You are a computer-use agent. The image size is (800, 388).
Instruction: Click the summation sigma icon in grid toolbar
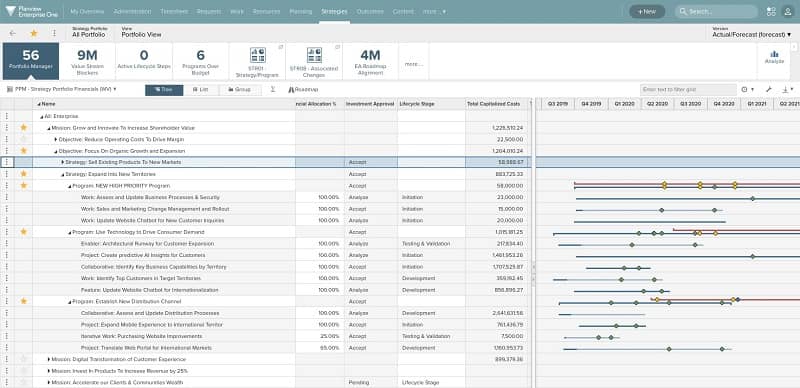click(273, 89)
